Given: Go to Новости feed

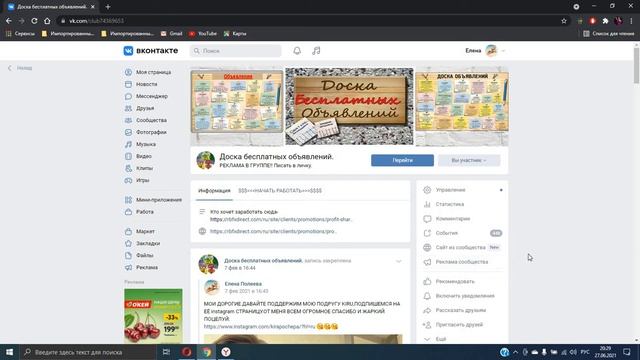Looking at the screenshot, I should [x=147, y=84].
